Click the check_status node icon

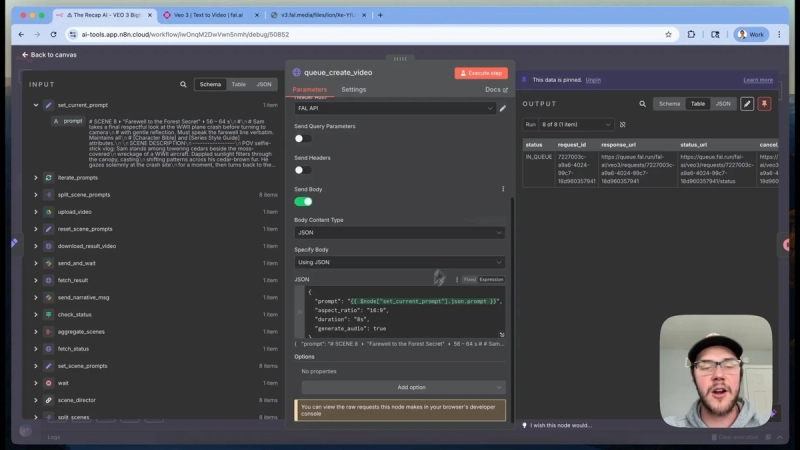tap(48, 314)
